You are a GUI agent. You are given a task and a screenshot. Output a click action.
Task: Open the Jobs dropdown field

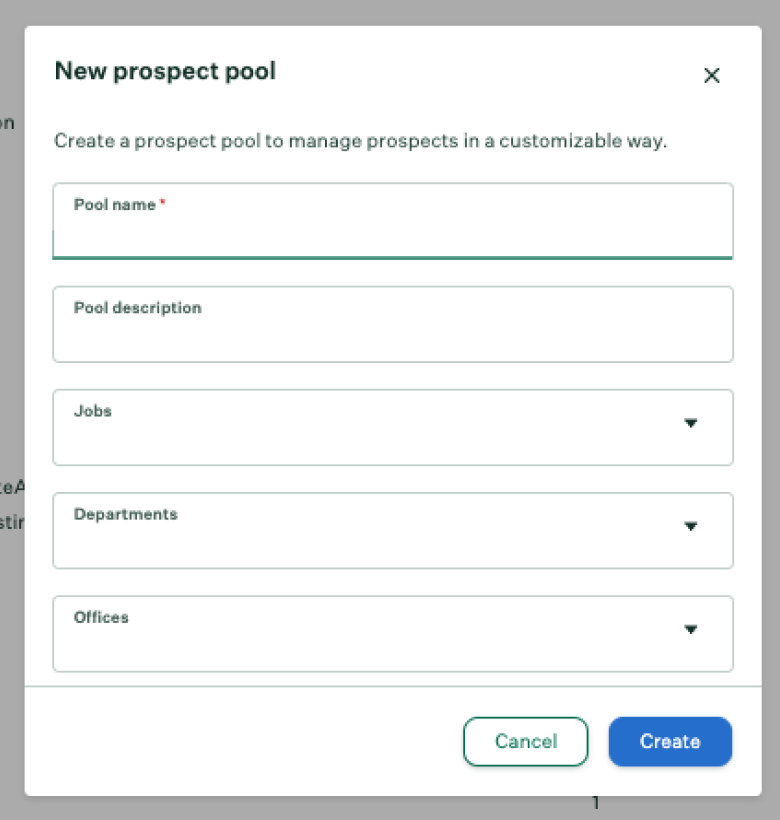pyautogui.click(x=393, y=427)
